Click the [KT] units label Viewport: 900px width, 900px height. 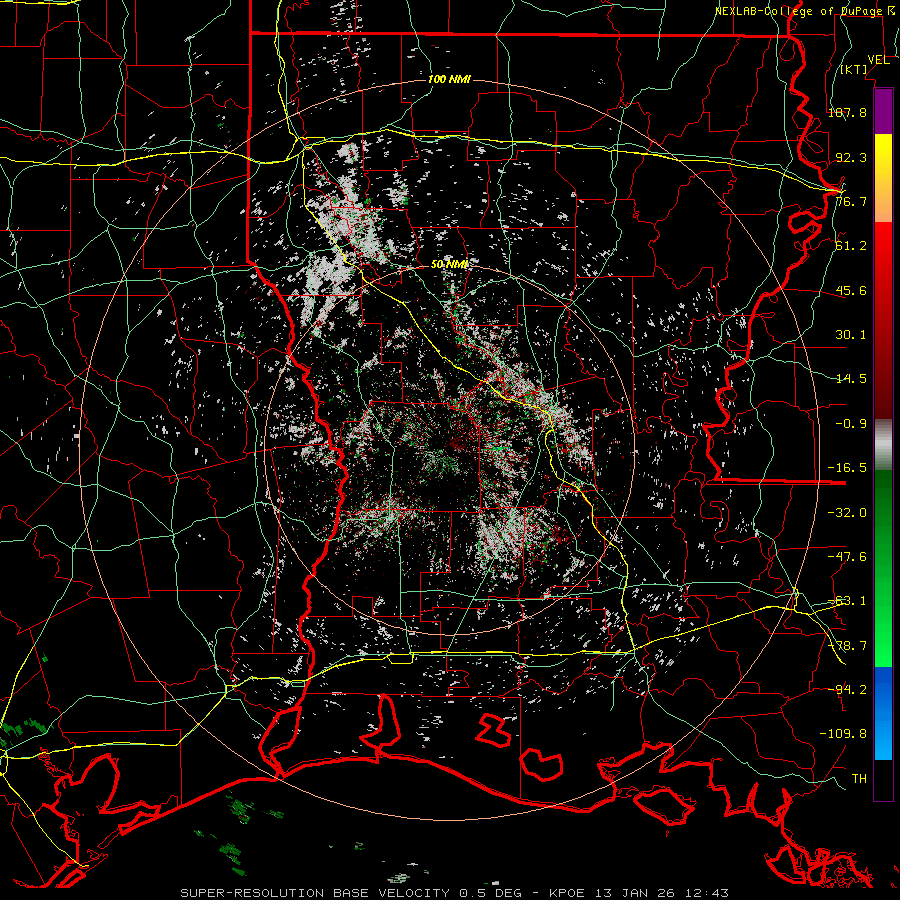[x=854, y=69]
